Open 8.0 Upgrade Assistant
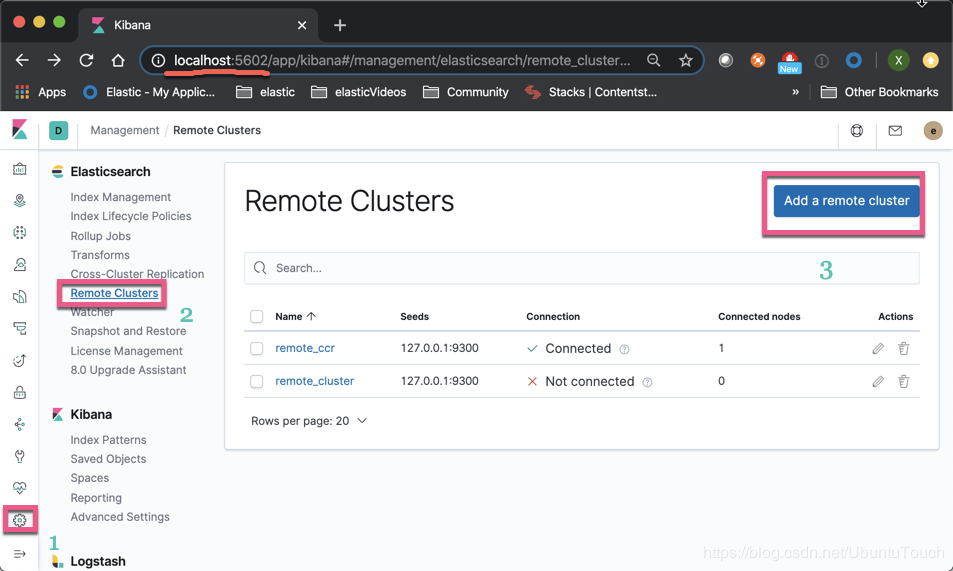Viewport: 953px width, 571px height. [128, 370]
